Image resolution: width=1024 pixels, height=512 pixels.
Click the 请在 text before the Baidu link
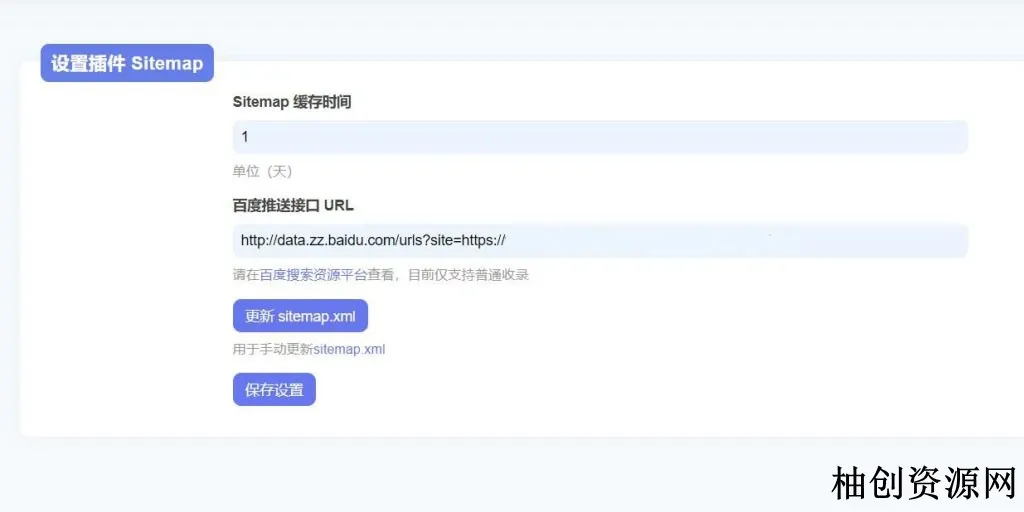pyautogui.click(x=246, y=275)
